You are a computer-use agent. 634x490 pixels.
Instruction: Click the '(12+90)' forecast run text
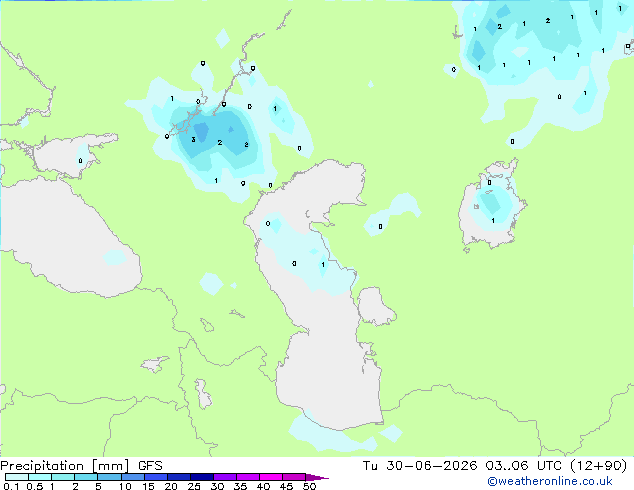(599, 466)
